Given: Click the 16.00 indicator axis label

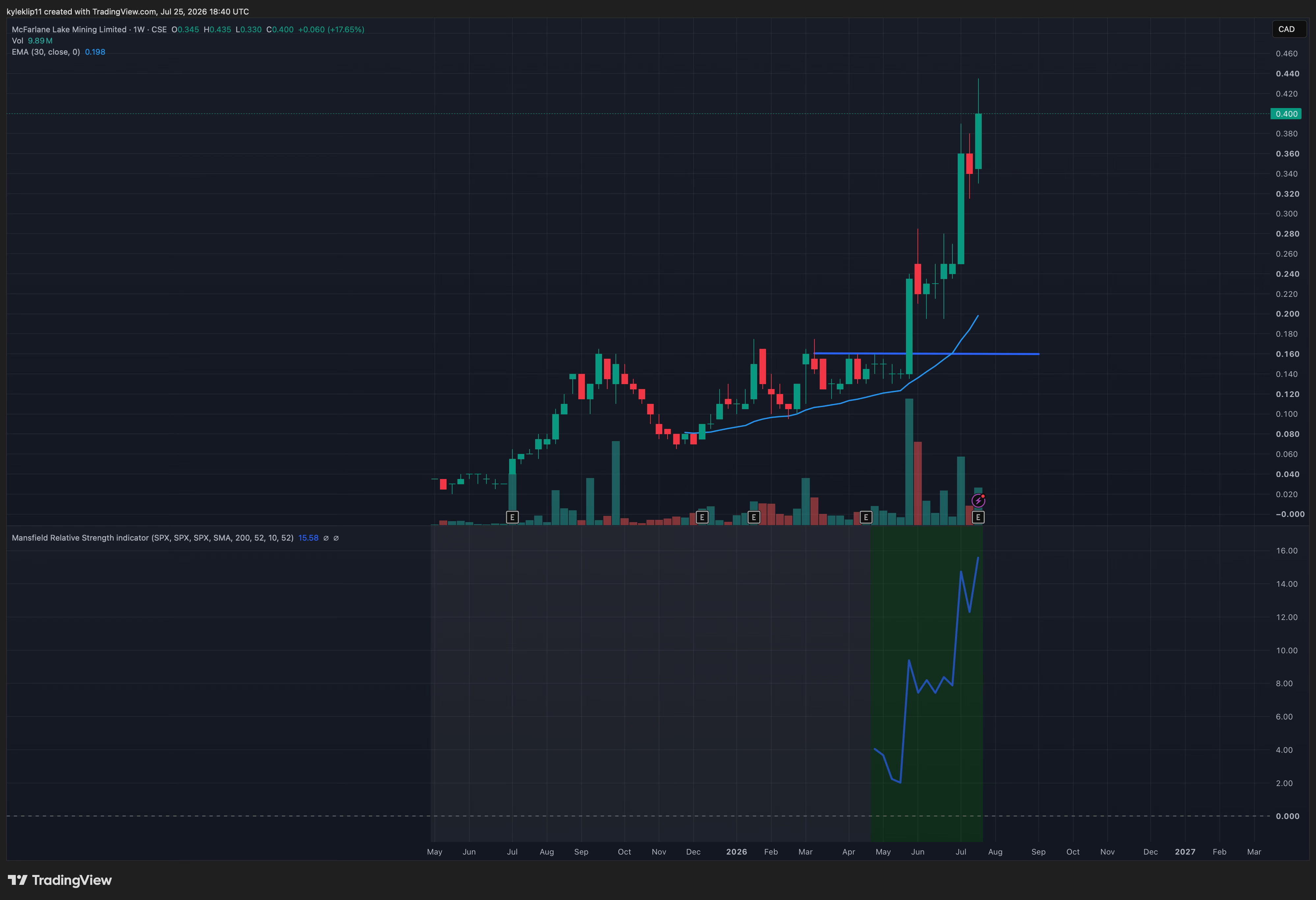Looking at the screenshot, I should (1287, 550).
